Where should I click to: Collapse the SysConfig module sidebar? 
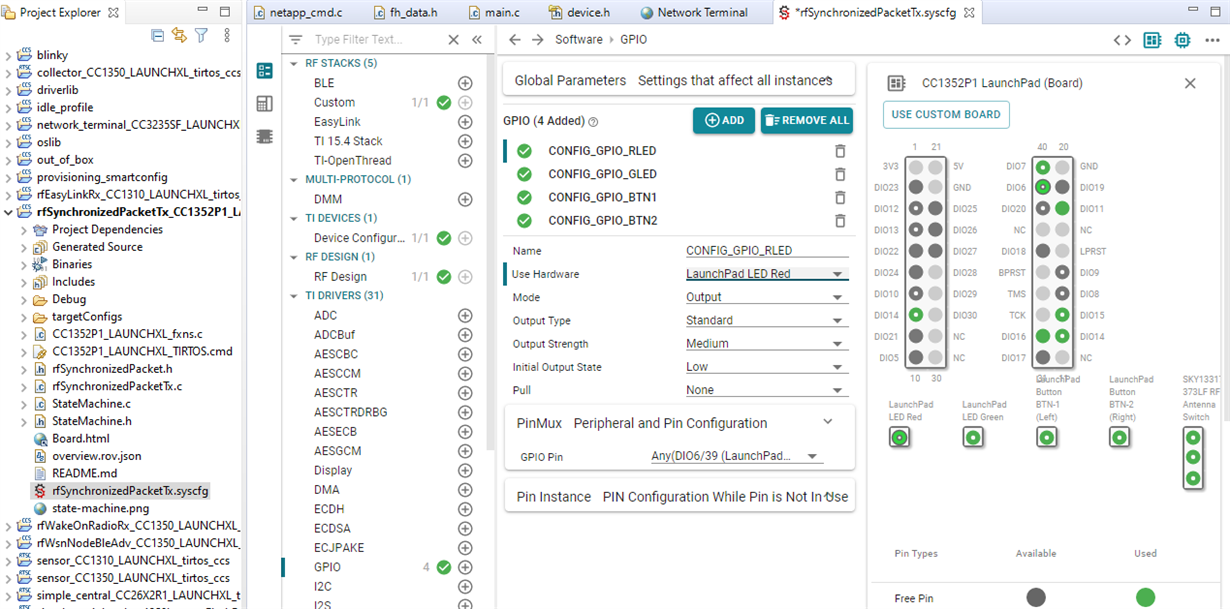click(477, 40)
